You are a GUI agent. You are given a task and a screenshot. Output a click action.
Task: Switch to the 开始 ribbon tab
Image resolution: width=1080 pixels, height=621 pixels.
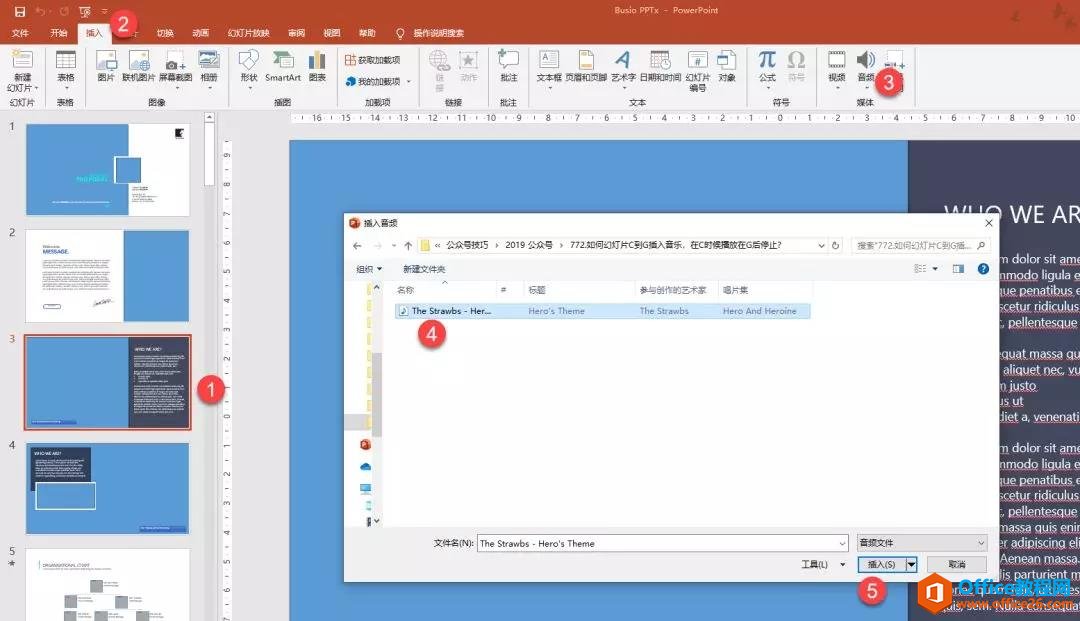[x=58, y=32]
